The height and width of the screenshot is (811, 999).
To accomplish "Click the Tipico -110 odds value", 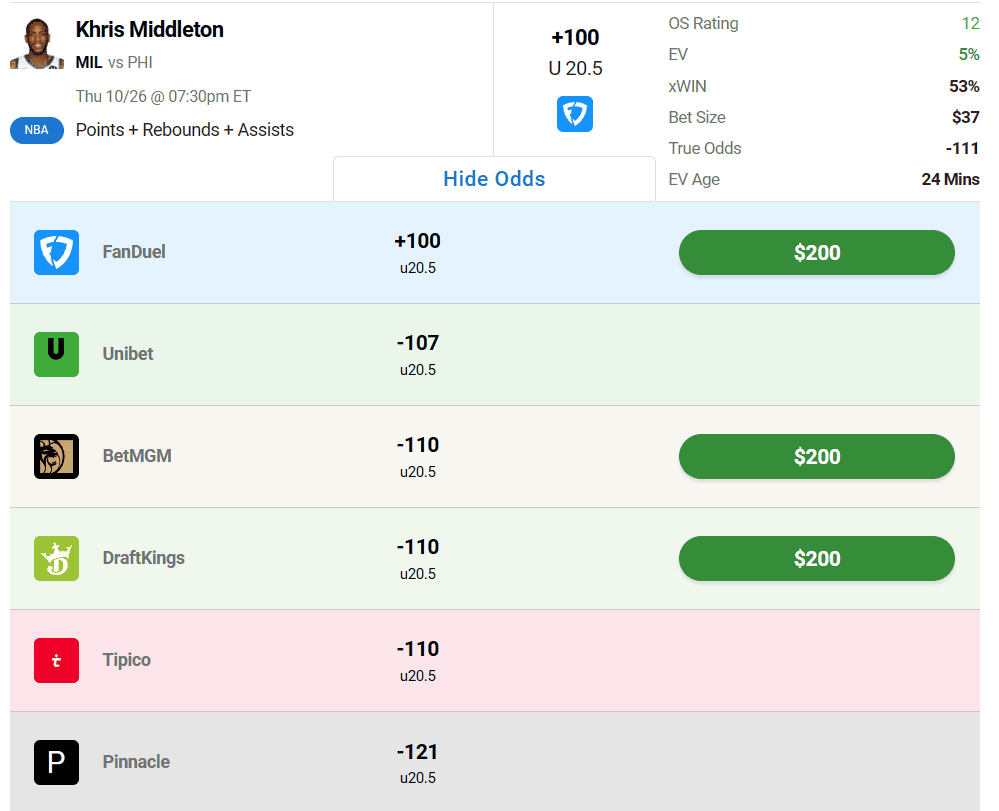I will coord(417,649).
